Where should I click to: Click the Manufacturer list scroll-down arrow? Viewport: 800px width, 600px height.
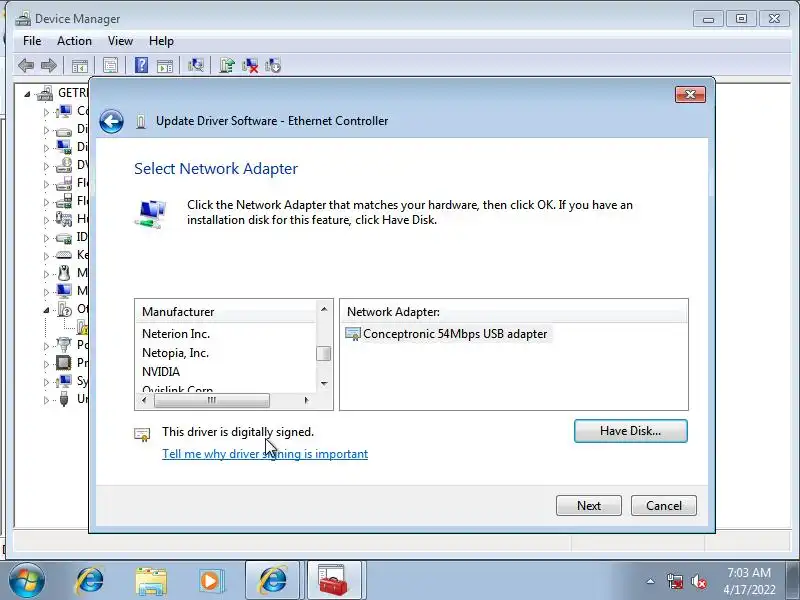point(324,383)
